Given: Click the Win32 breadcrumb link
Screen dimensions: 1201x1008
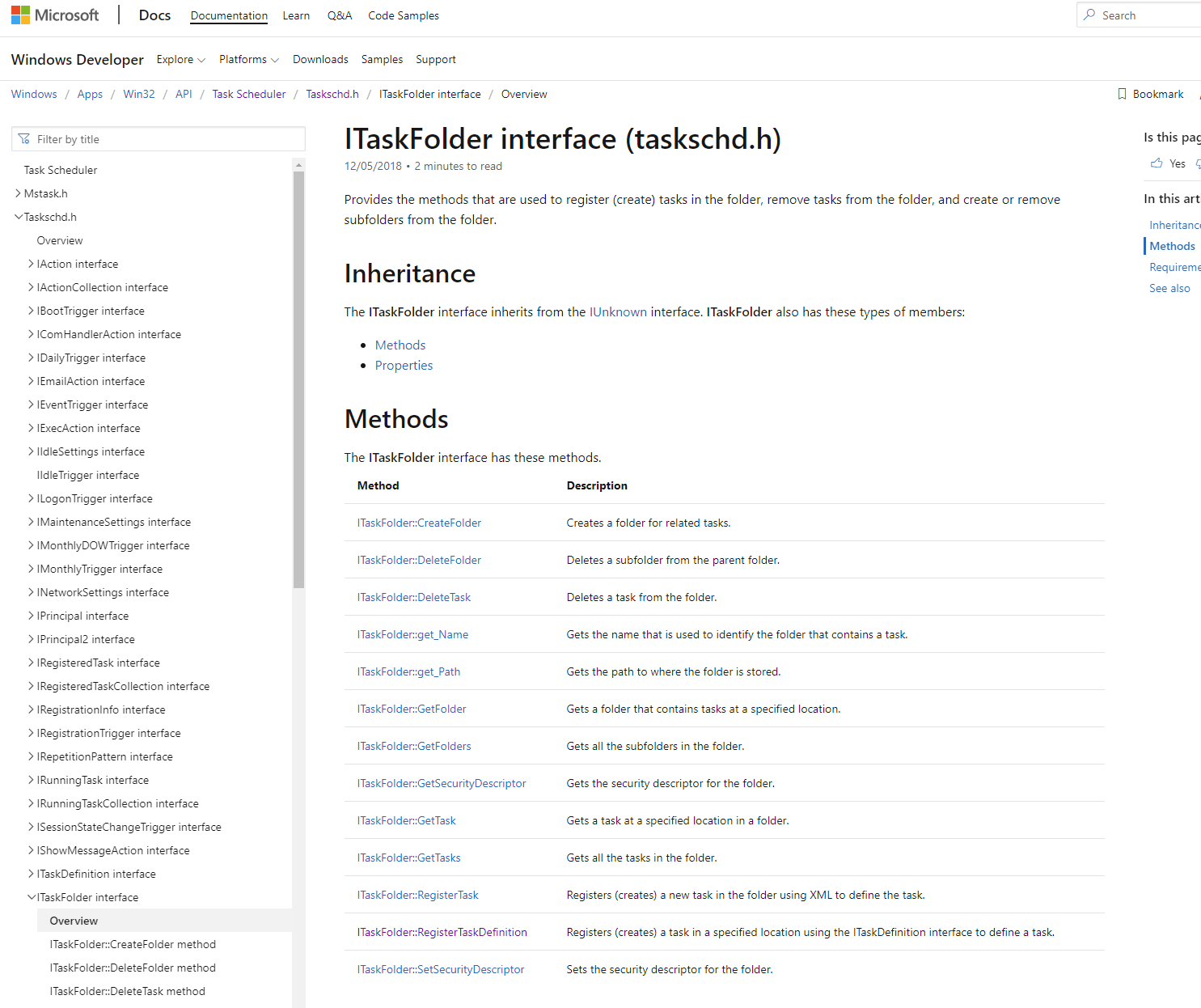Looking at the screenshot, I should pyautogui.click(x=139, y=94).
